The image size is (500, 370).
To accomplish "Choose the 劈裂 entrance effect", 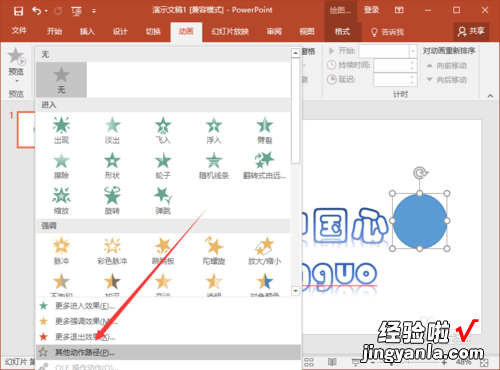I will click(265, 130).
